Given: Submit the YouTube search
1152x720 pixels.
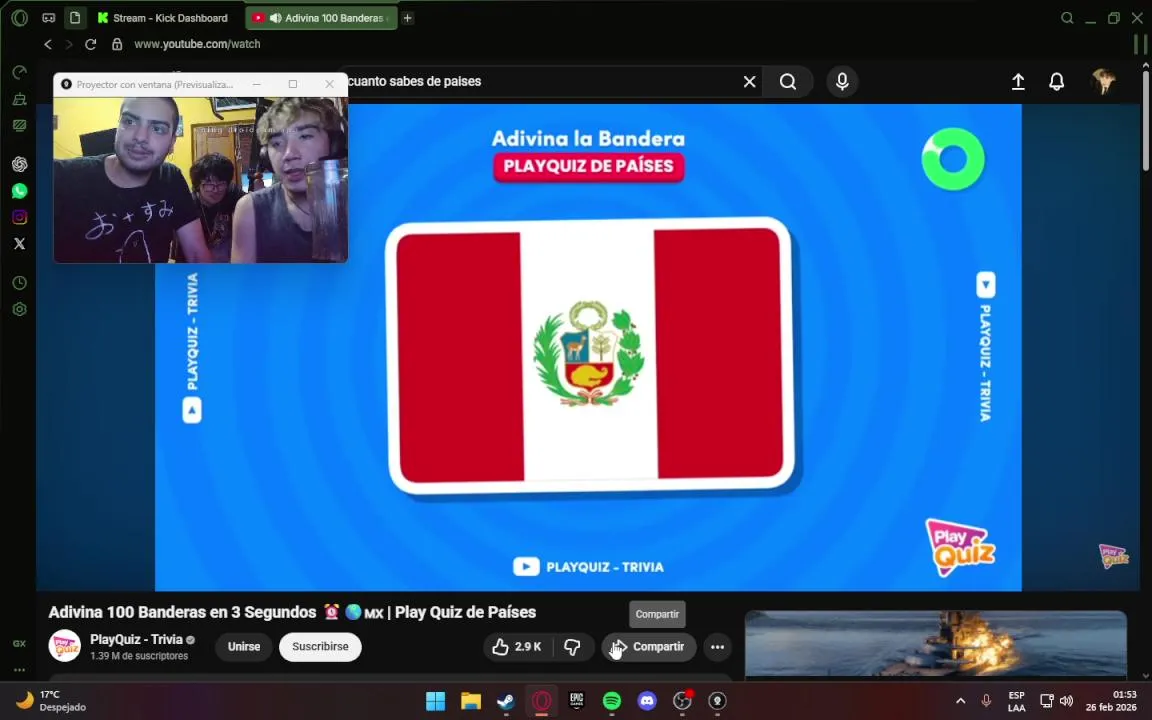Looking at the screenshot, I should (788, 82).
